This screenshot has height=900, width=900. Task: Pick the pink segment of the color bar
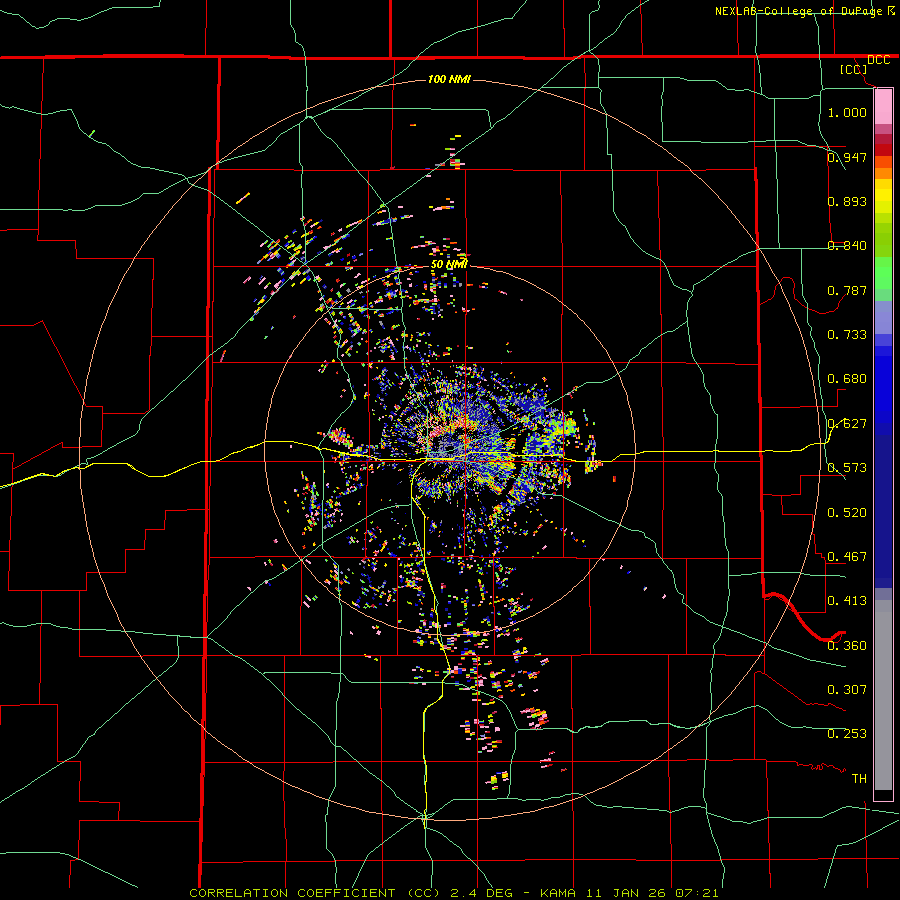883,106
